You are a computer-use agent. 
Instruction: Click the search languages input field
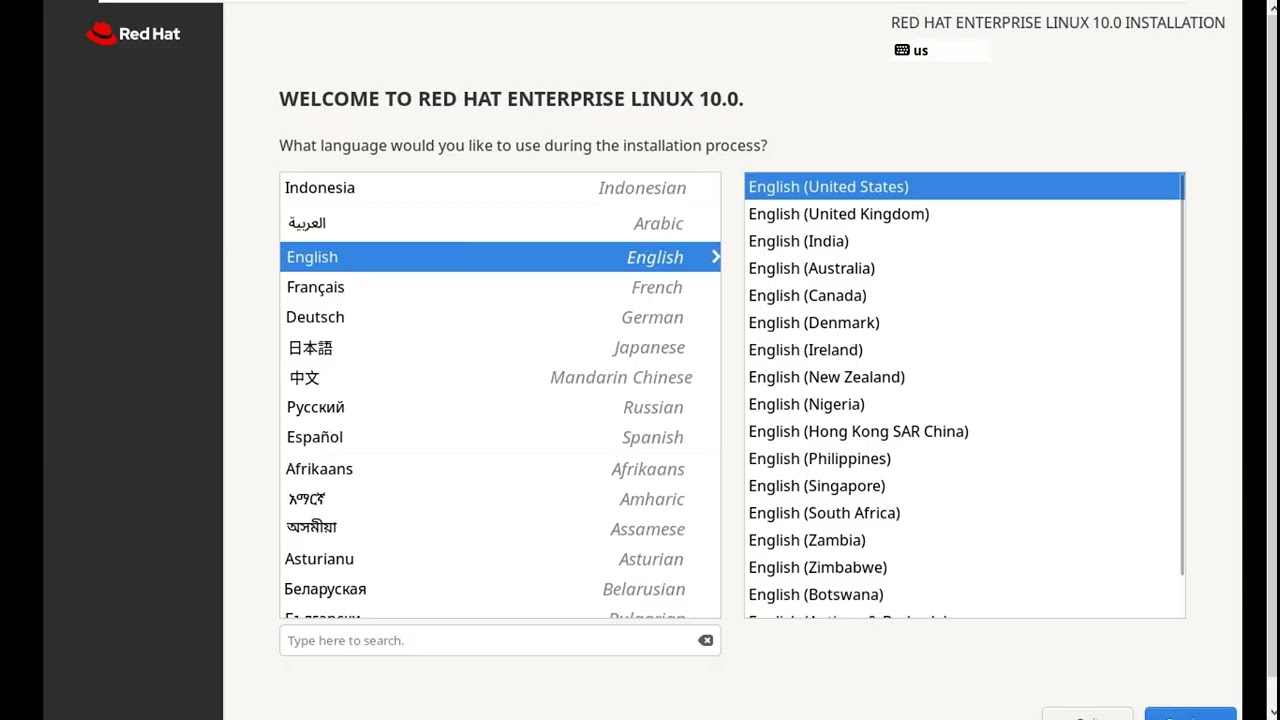click(500, 640)
